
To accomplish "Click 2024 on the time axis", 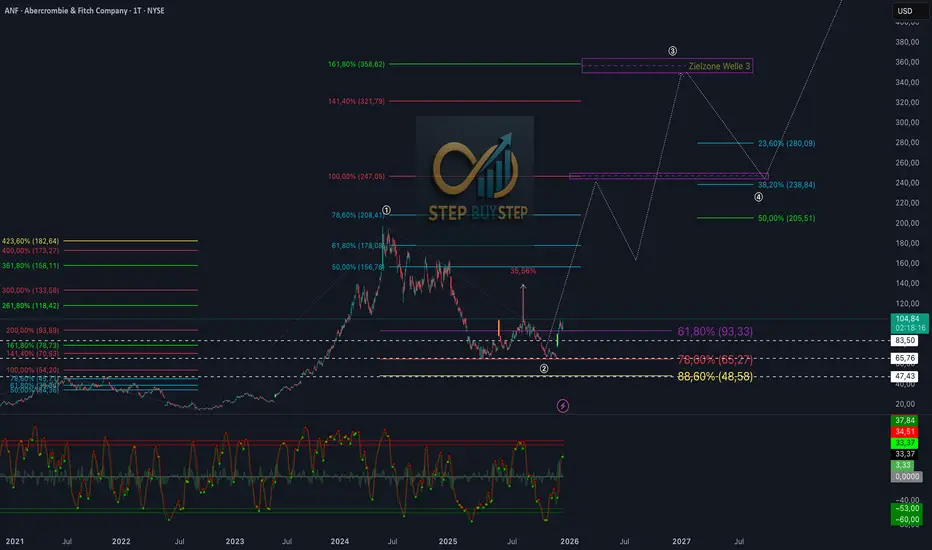I will click(x=340, y=542).
